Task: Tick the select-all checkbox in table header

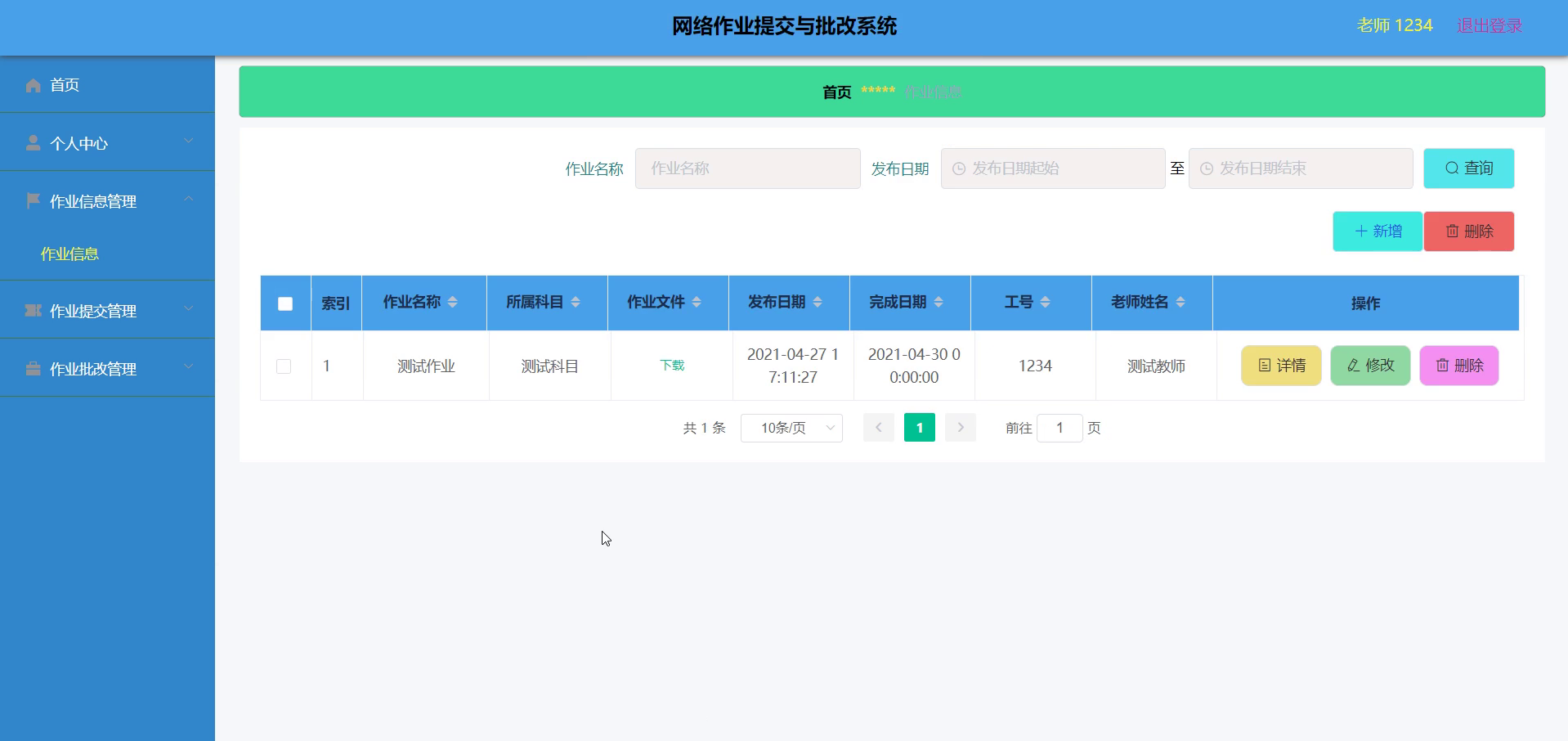Action: [285, 303]
